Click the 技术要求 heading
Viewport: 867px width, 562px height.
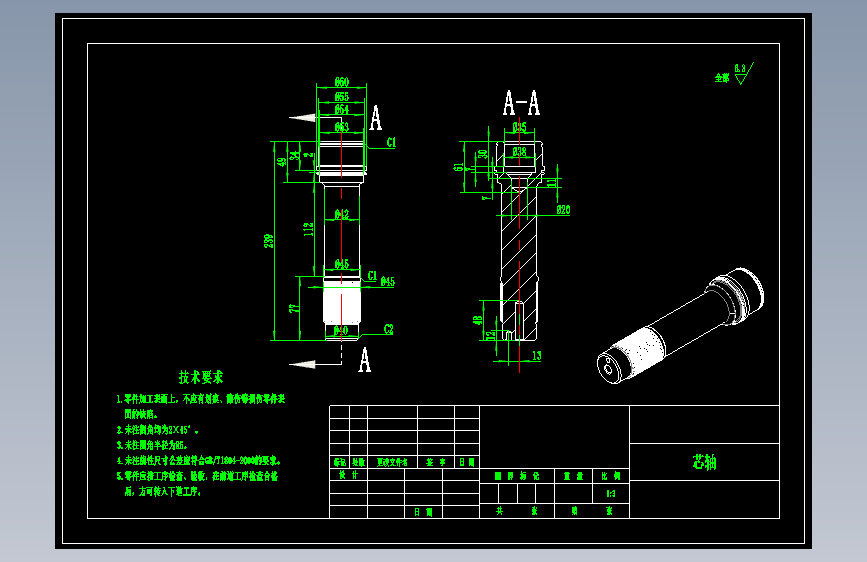[x=201, y=377]
